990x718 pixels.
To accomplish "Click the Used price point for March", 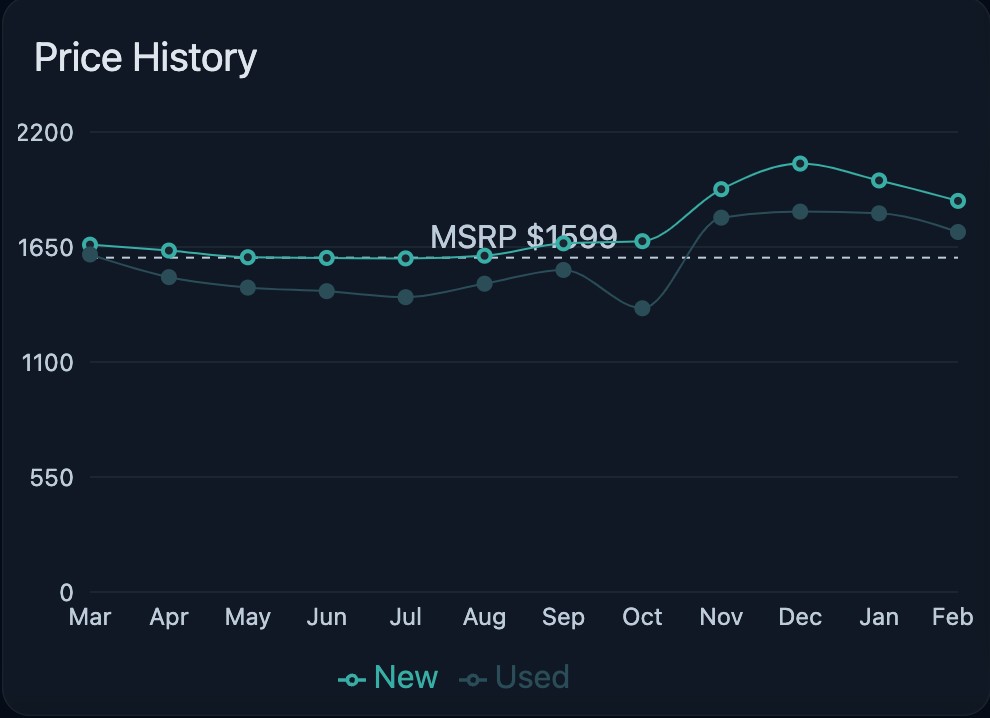I will click(x=90, y=254).
